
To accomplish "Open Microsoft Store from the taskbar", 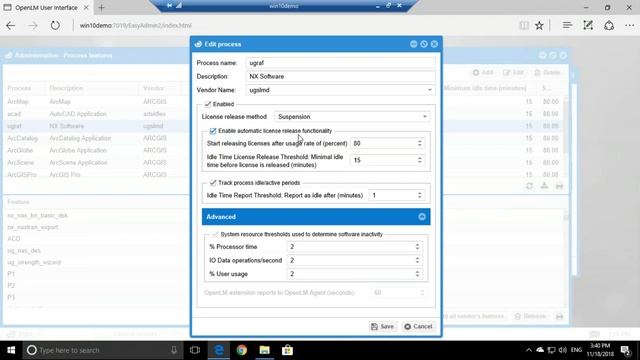I will coord(287,350).
